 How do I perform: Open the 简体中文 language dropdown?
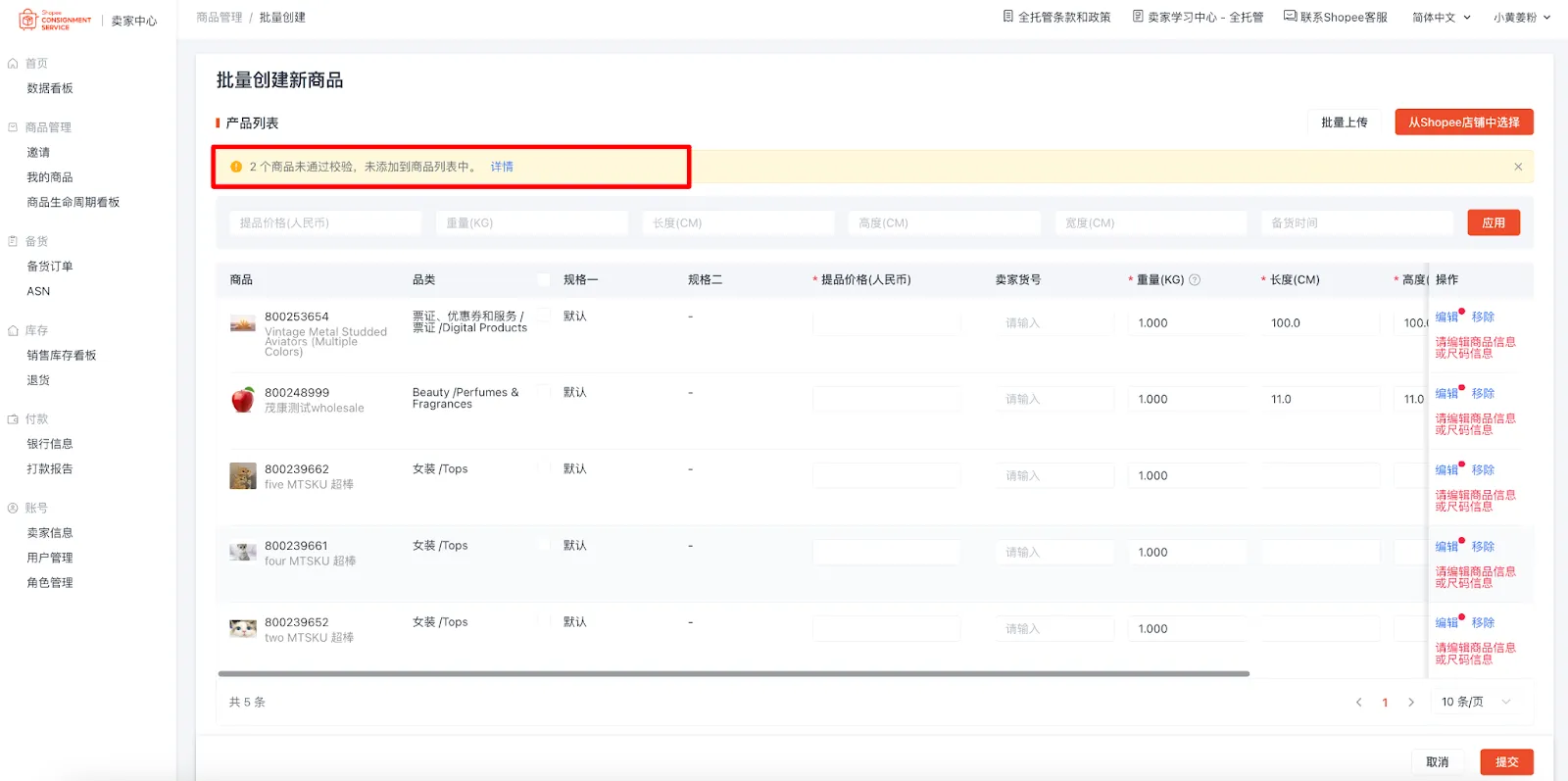click(1442, 18)
